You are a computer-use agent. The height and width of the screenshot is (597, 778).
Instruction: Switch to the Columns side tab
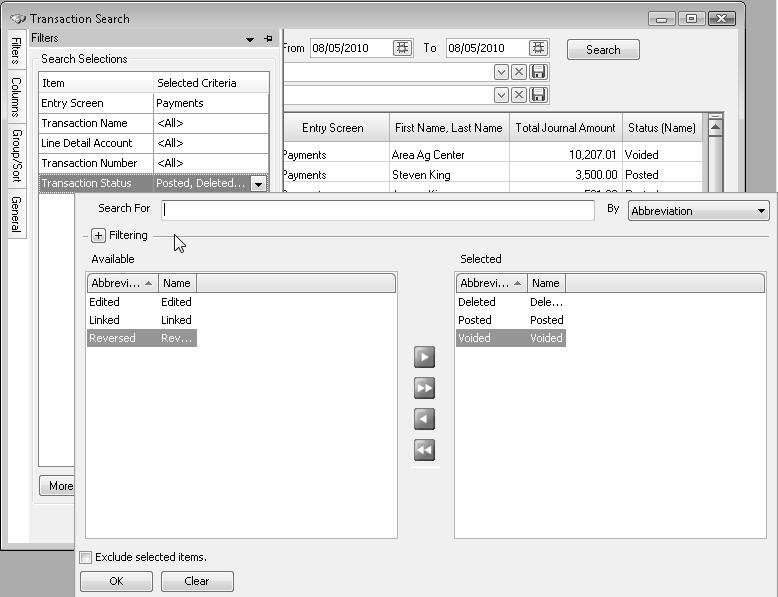[x=16, y=97]
